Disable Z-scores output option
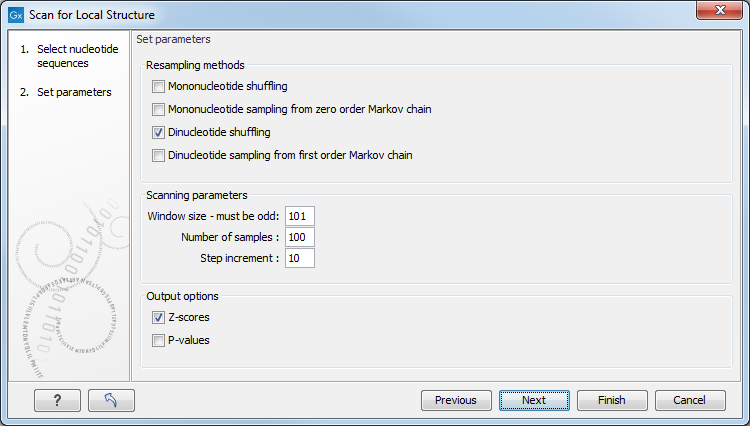The height and width of the screenshot is (426, 750). [159, 317]
